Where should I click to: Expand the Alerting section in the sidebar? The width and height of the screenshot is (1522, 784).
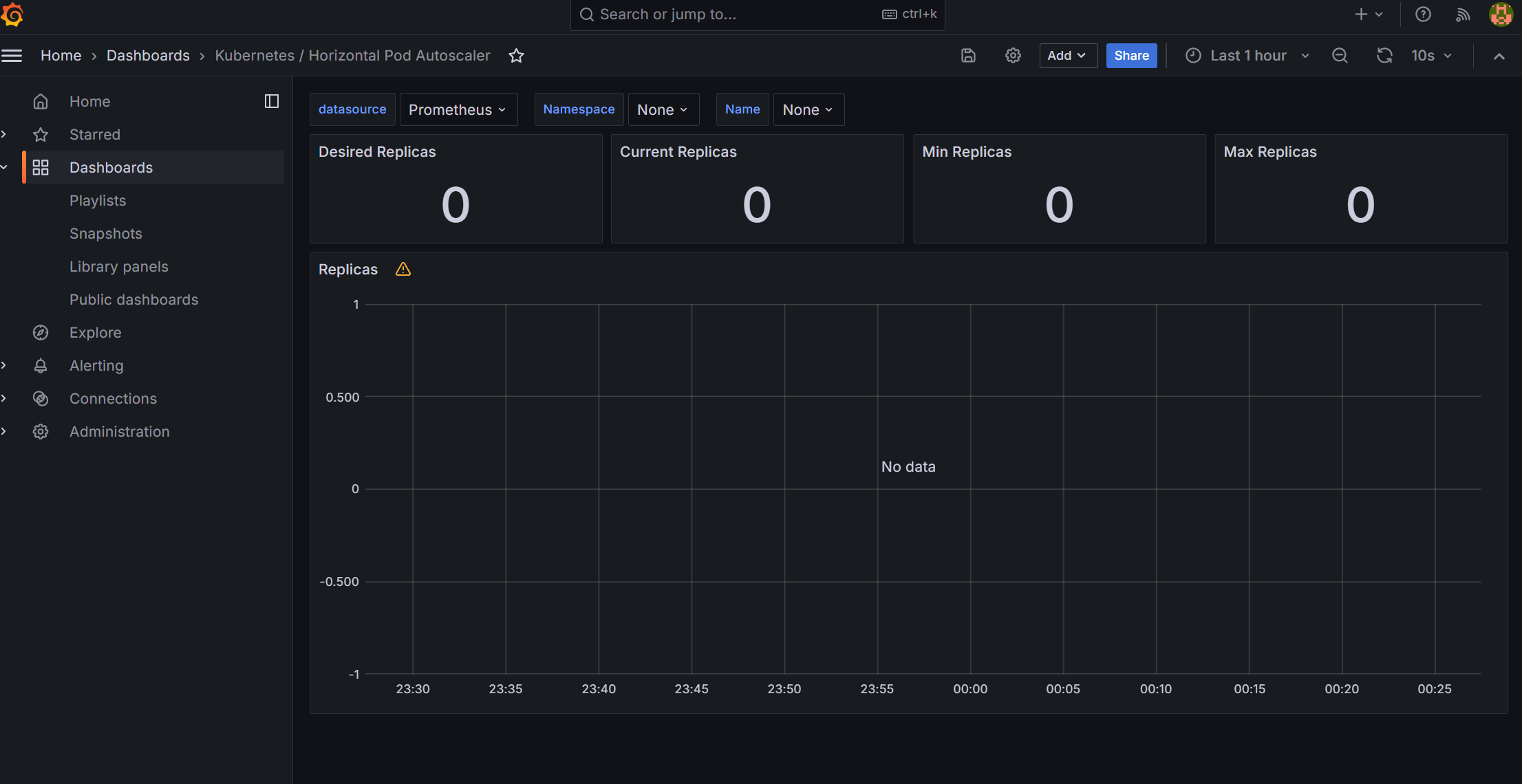pos(4,365)
